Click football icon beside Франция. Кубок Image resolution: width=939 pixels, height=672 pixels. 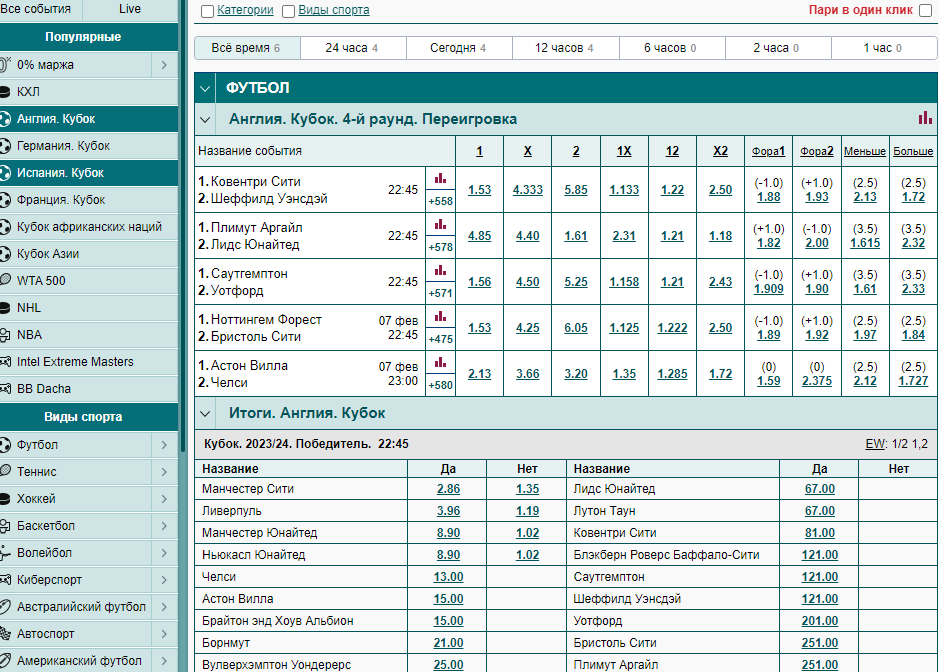coord(5,199)
